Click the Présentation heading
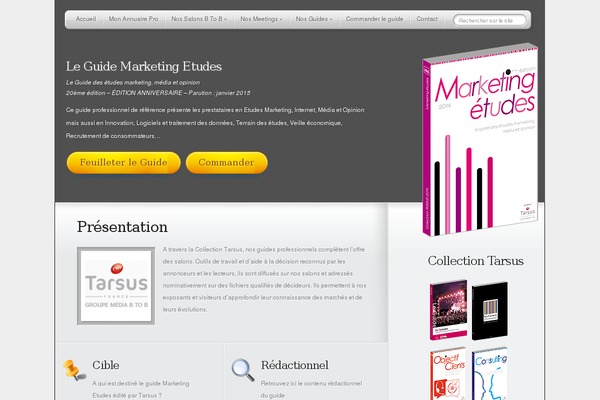 pyautogui.click(x=122, y=227)
